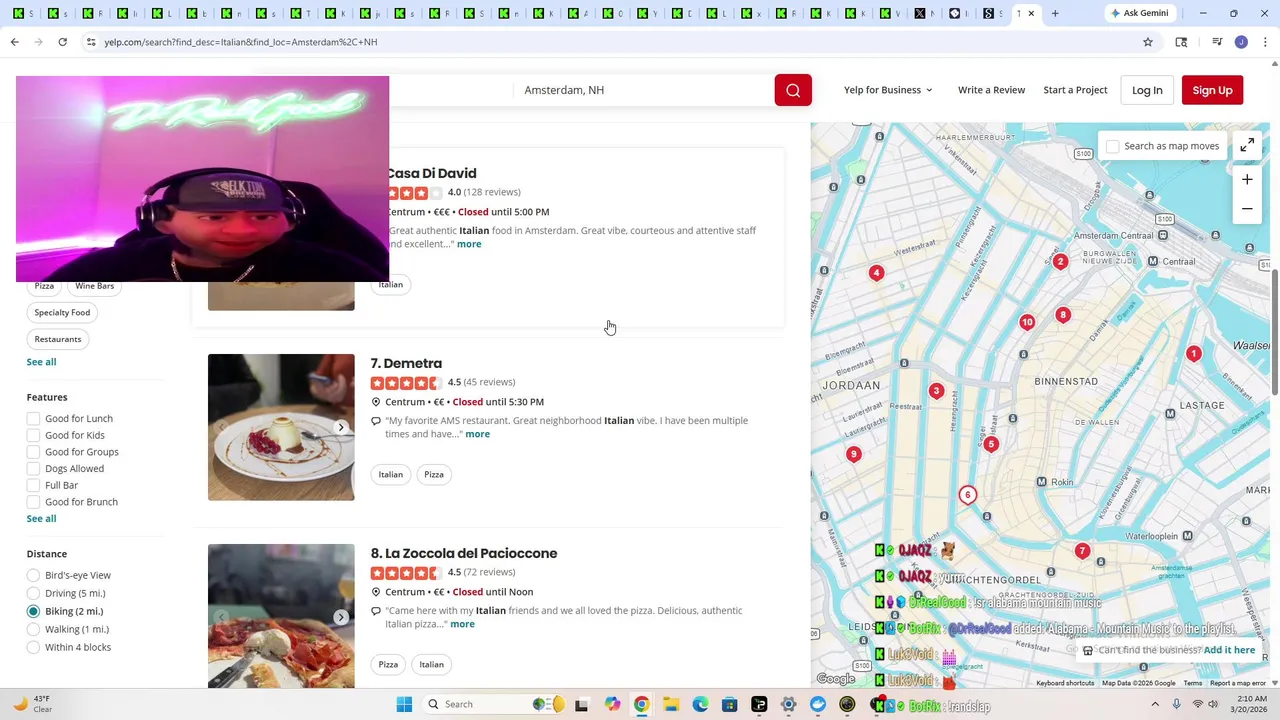Select Driving (5 mi.) distance

pos(33,593)
